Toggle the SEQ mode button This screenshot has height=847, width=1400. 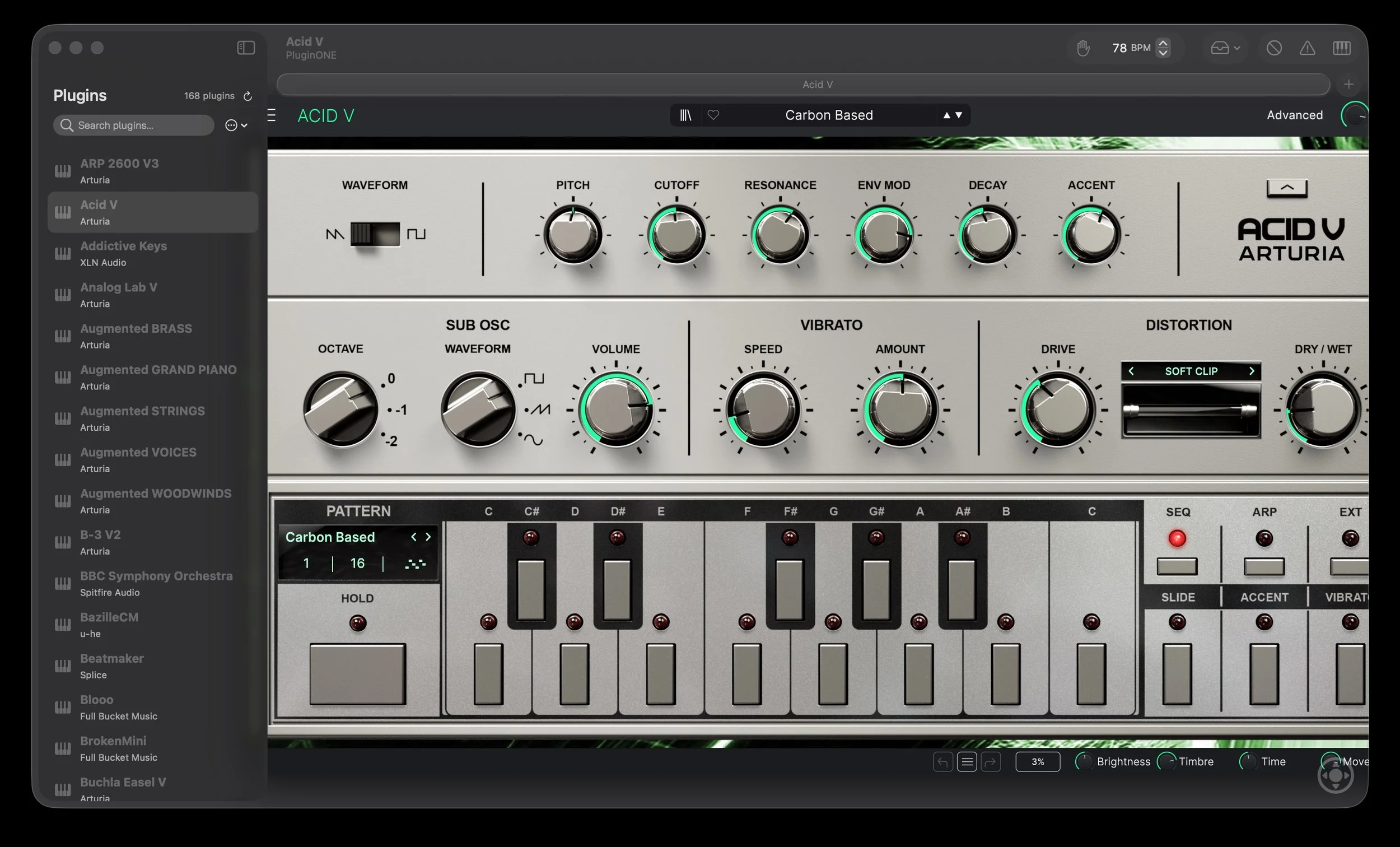[x=1177, y=566]
